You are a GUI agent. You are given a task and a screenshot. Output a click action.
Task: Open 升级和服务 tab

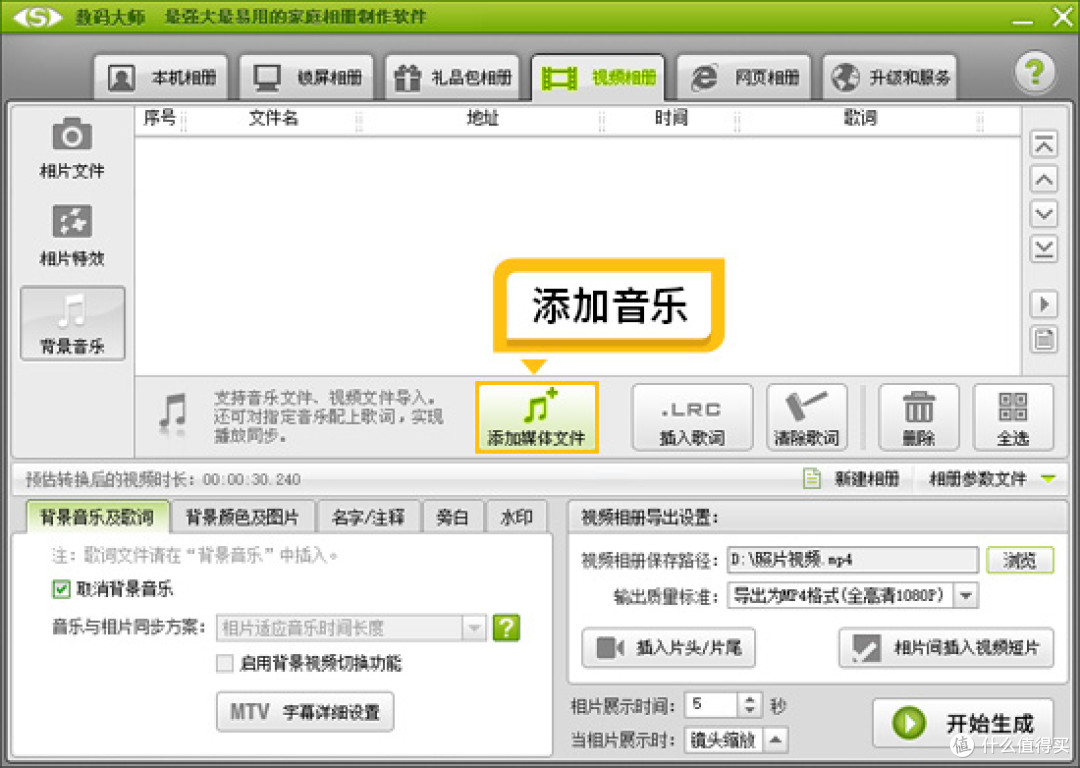coord(890,77)
